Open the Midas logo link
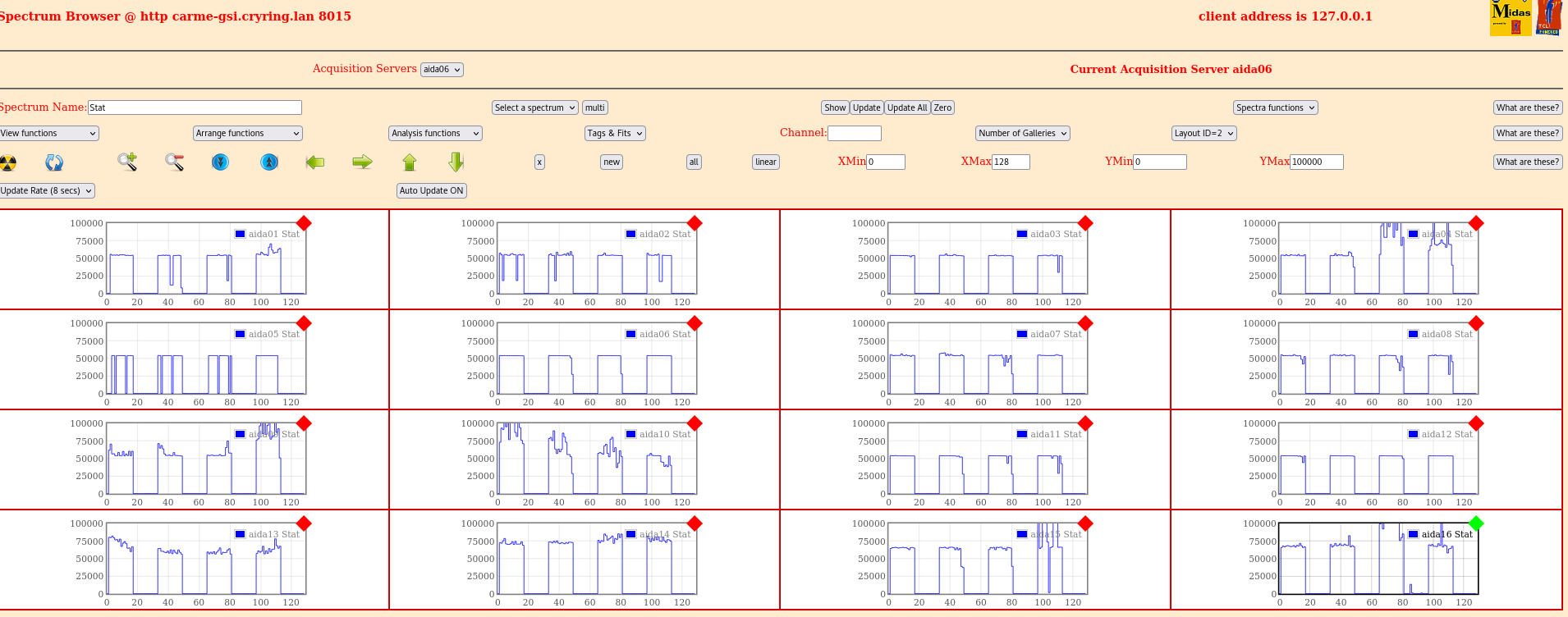 (x=1510, y=17)
